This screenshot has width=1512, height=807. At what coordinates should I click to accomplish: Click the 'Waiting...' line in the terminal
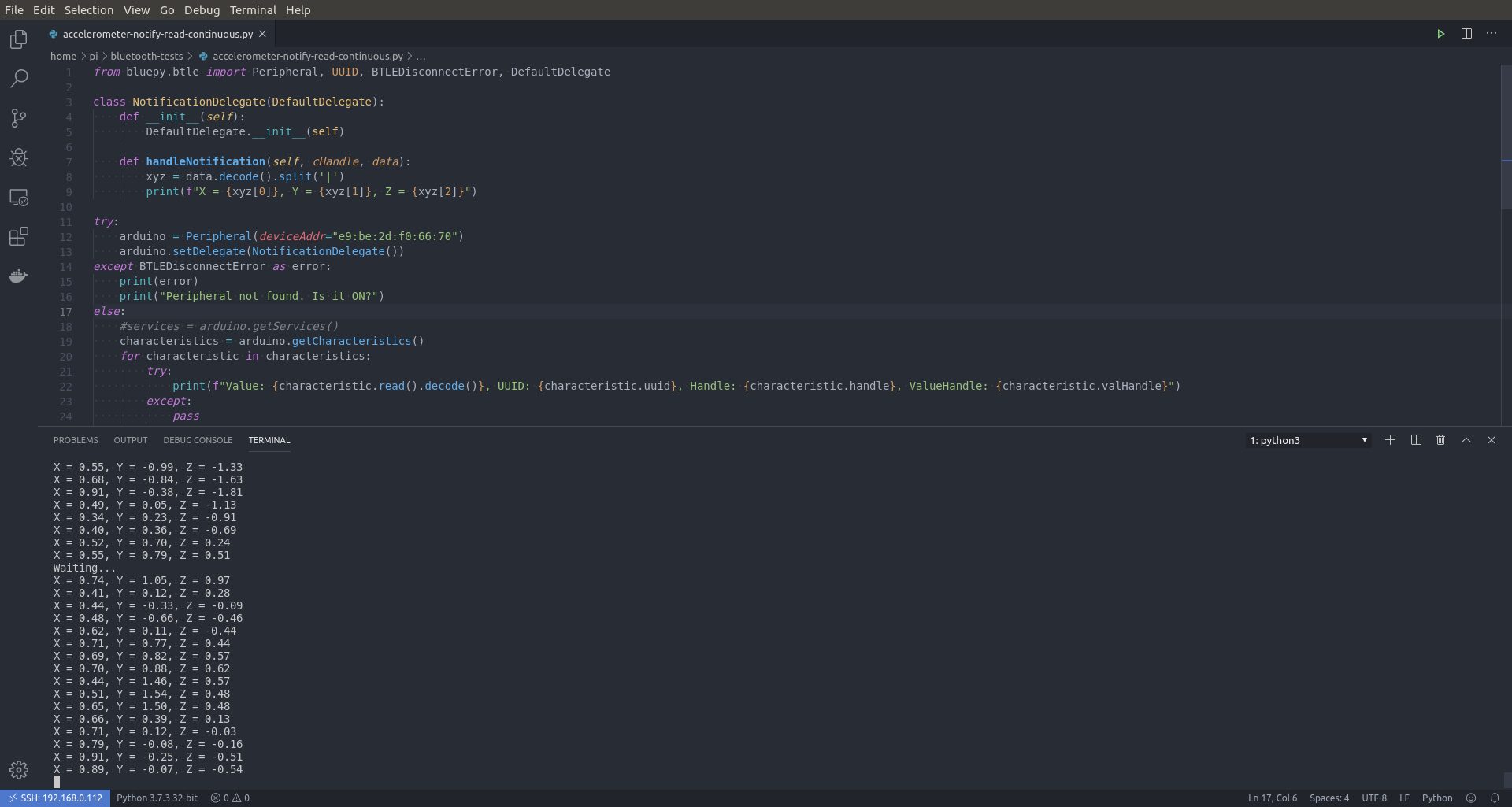(85, 568)
